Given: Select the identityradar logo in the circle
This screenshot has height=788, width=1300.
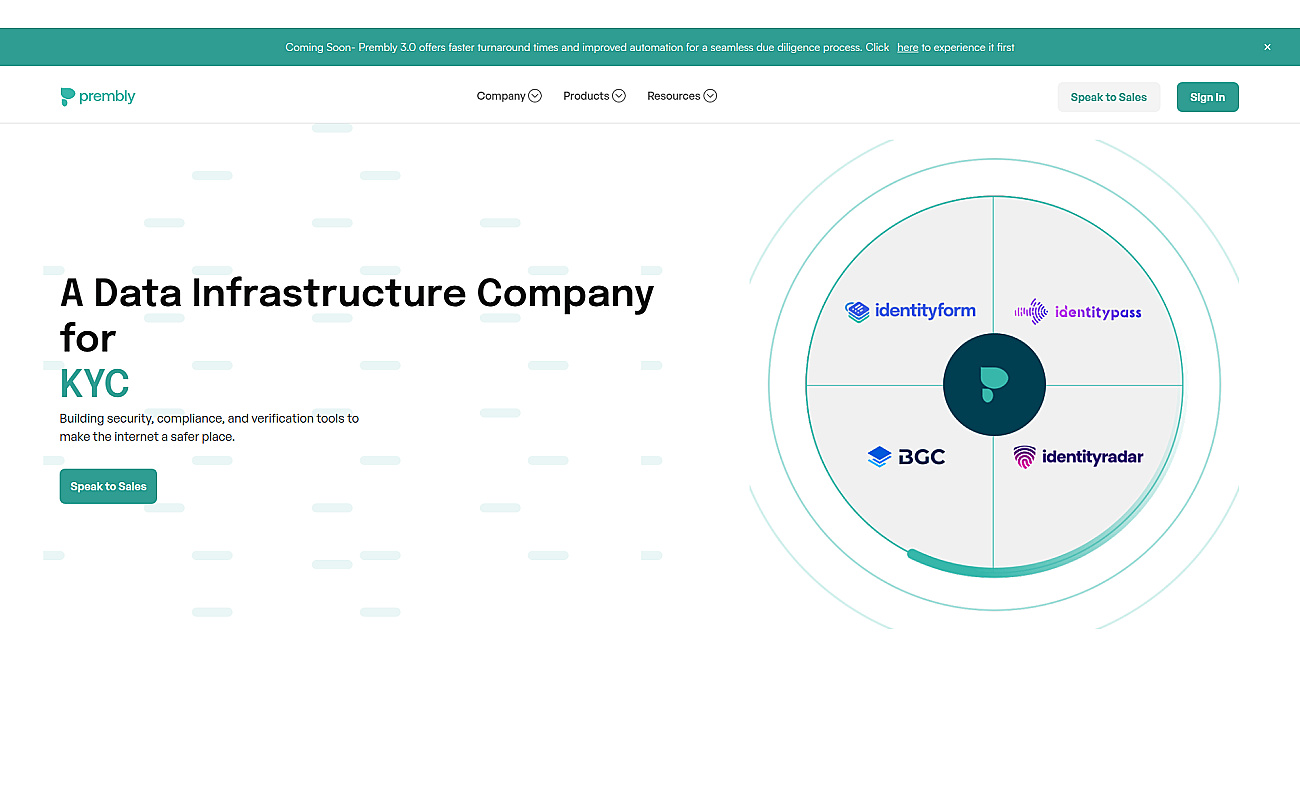Looking at the screenshot, I should [1078, 457].
